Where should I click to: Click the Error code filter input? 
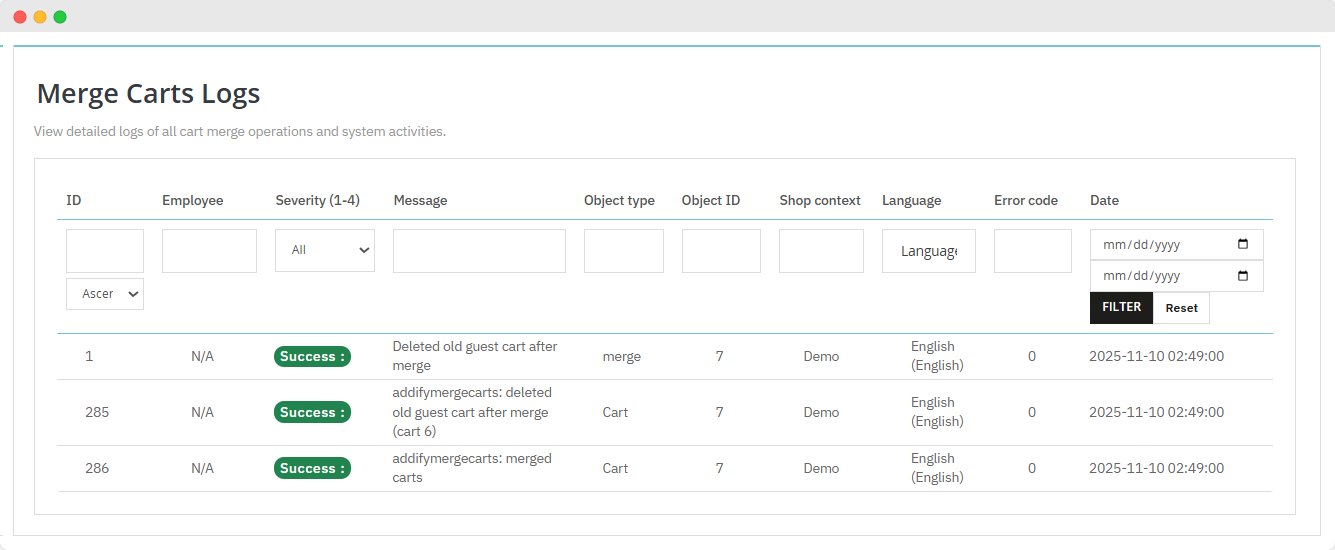click(x=1032, y=251)
